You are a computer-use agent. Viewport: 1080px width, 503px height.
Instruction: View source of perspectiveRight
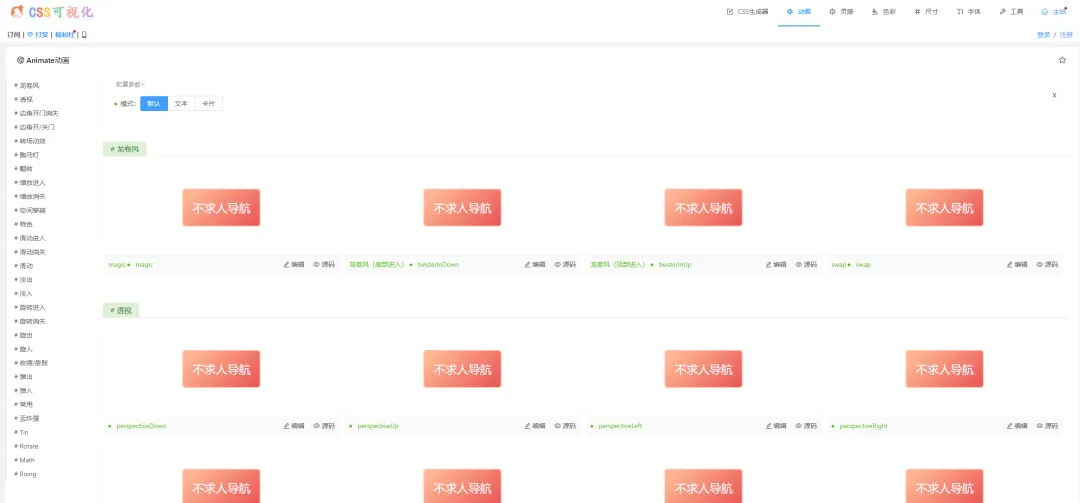1047,426
